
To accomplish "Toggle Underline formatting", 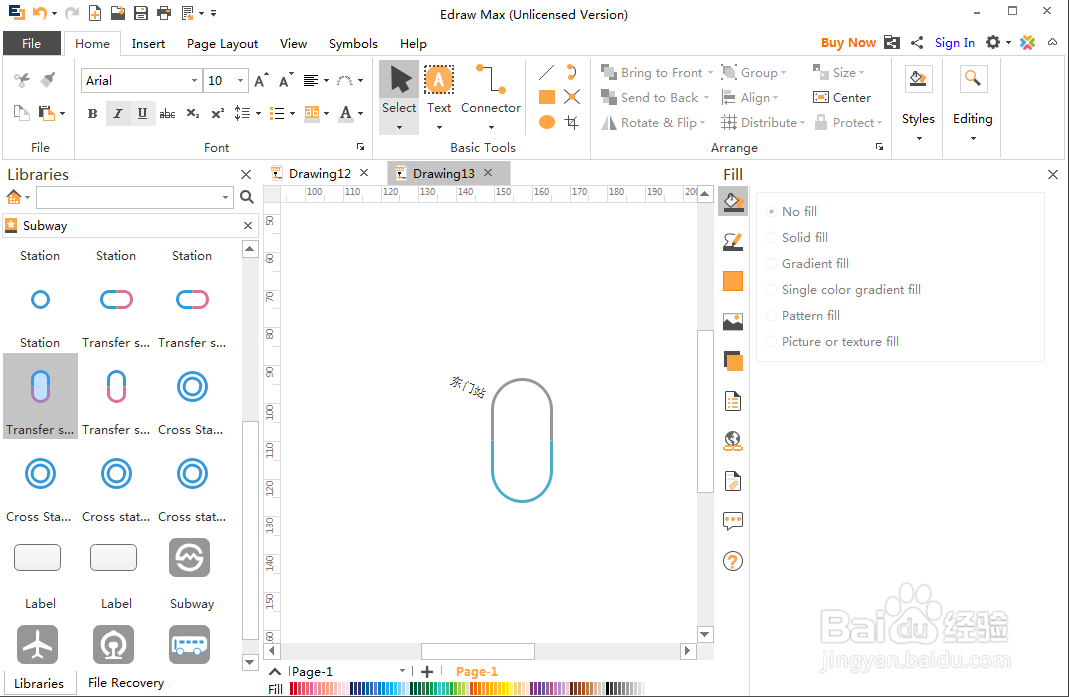I will coord(142,113).
